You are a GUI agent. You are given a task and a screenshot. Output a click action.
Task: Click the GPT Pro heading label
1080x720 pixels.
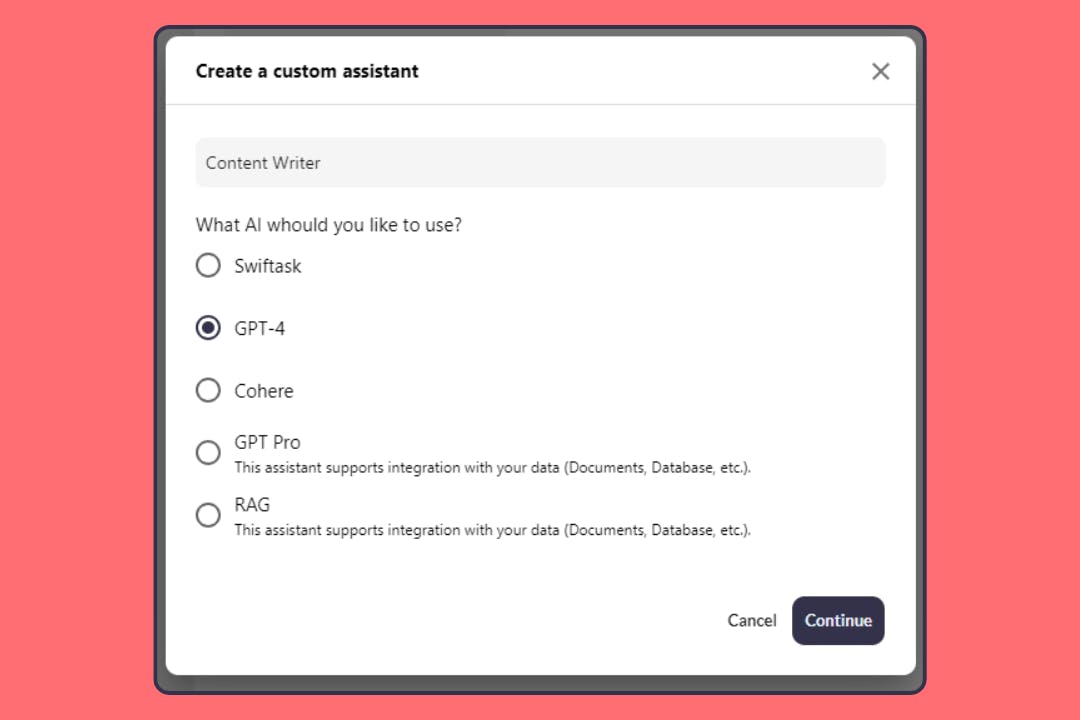tap(267, 442)
